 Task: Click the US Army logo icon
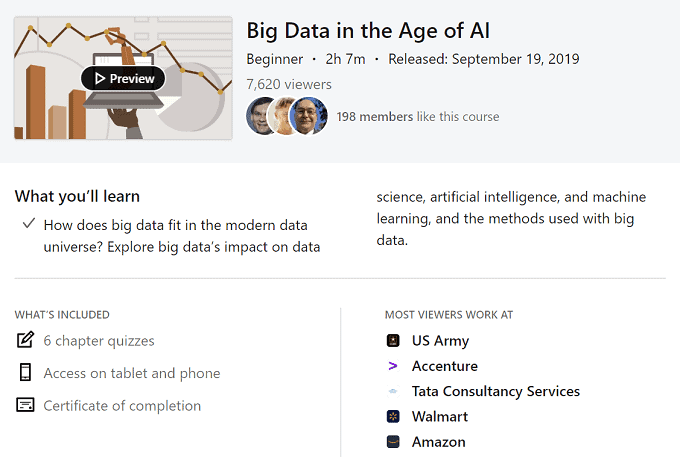pos(393,341)
